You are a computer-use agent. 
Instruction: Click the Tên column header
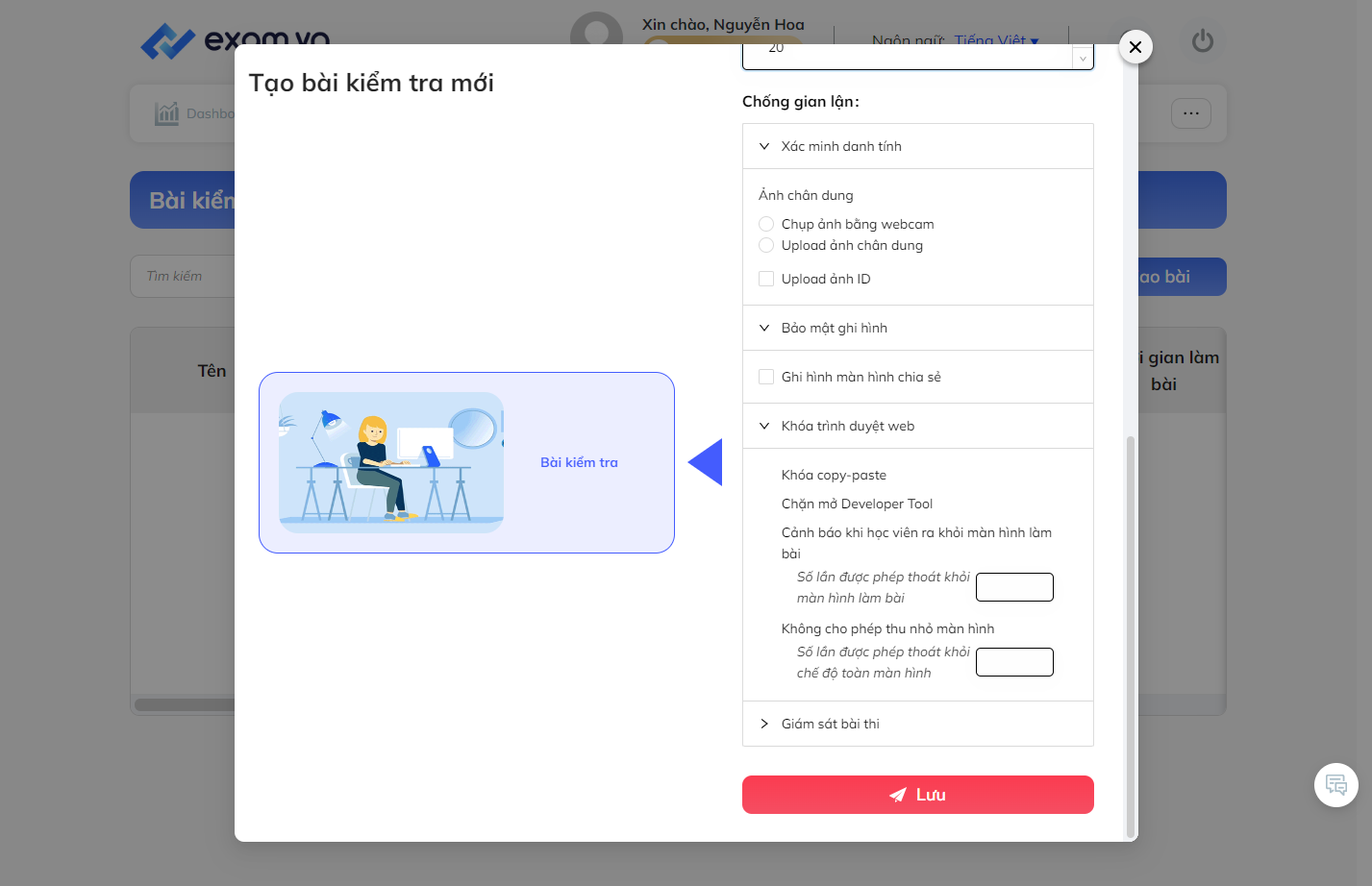pyautogui.click(x=212, y=371)
